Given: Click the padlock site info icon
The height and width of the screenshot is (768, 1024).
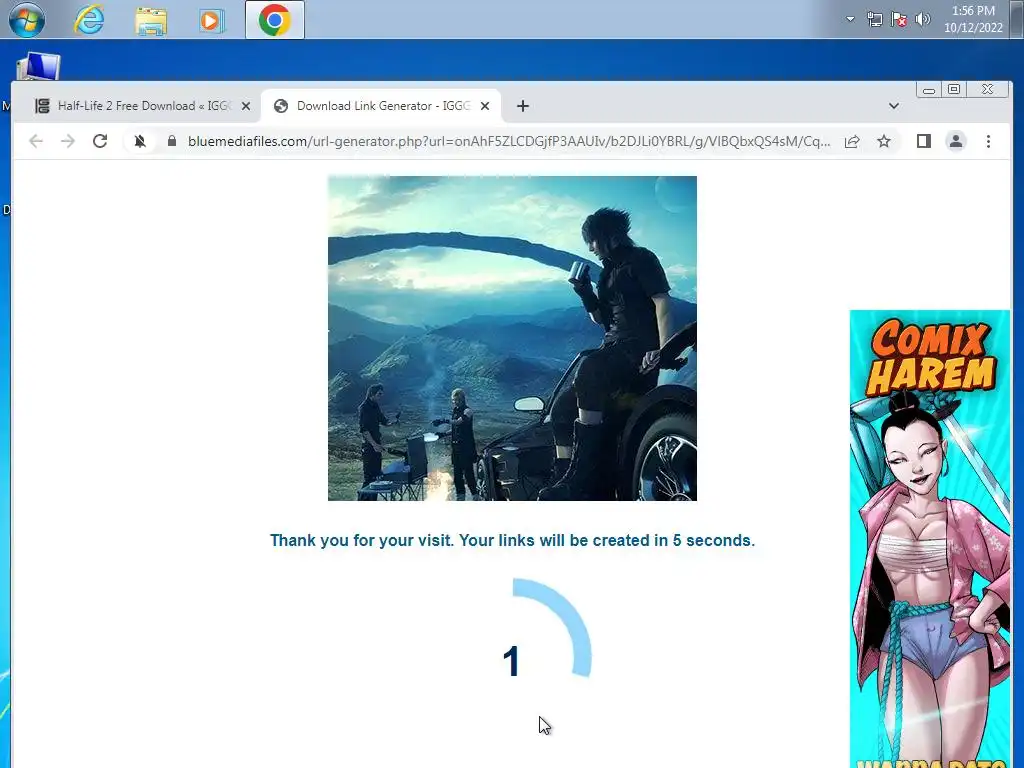Looking at the screenshot, I should coord(172,141).
